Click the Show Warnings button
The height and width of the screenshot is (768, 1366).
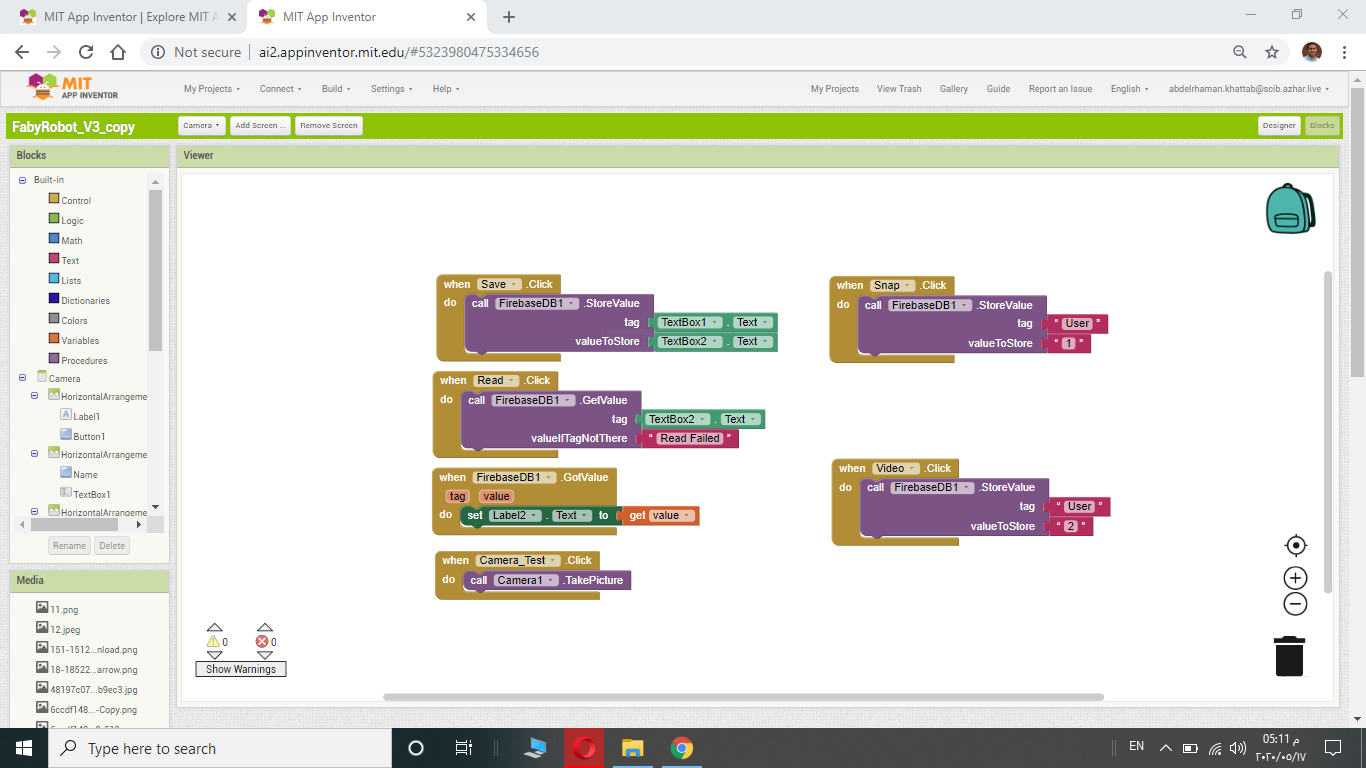click(241, 669)
